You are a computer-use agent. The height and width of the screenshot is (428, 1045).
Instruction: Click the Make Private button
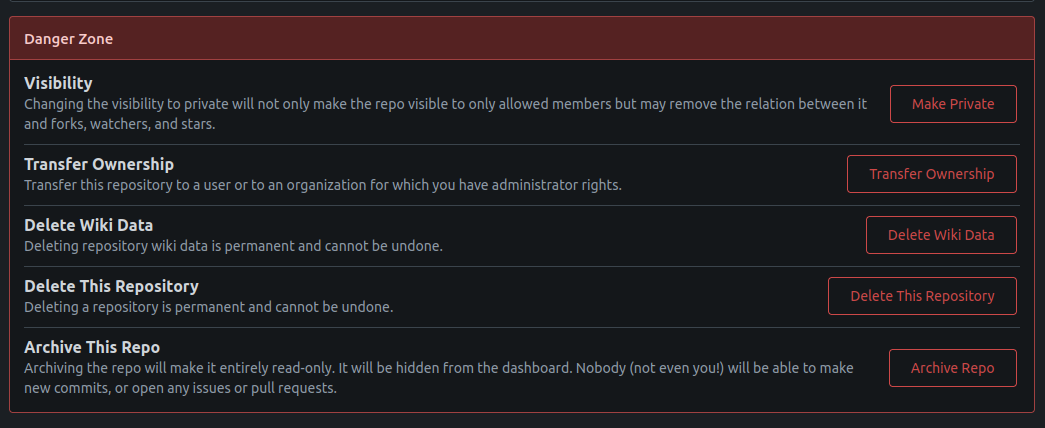[953, 104]
